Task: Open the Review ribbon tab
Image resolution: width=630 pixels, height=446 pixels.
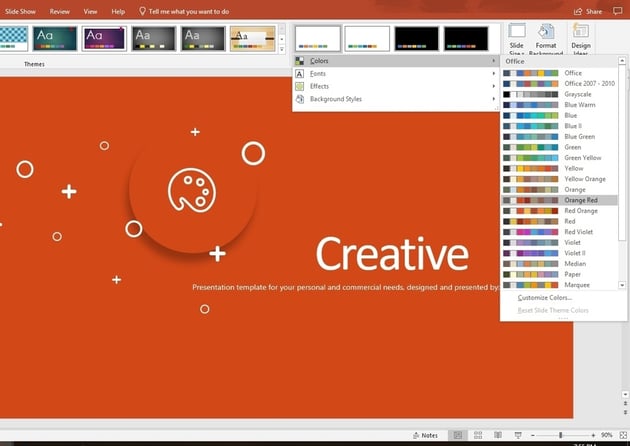Action: click(x=60, y=11)
